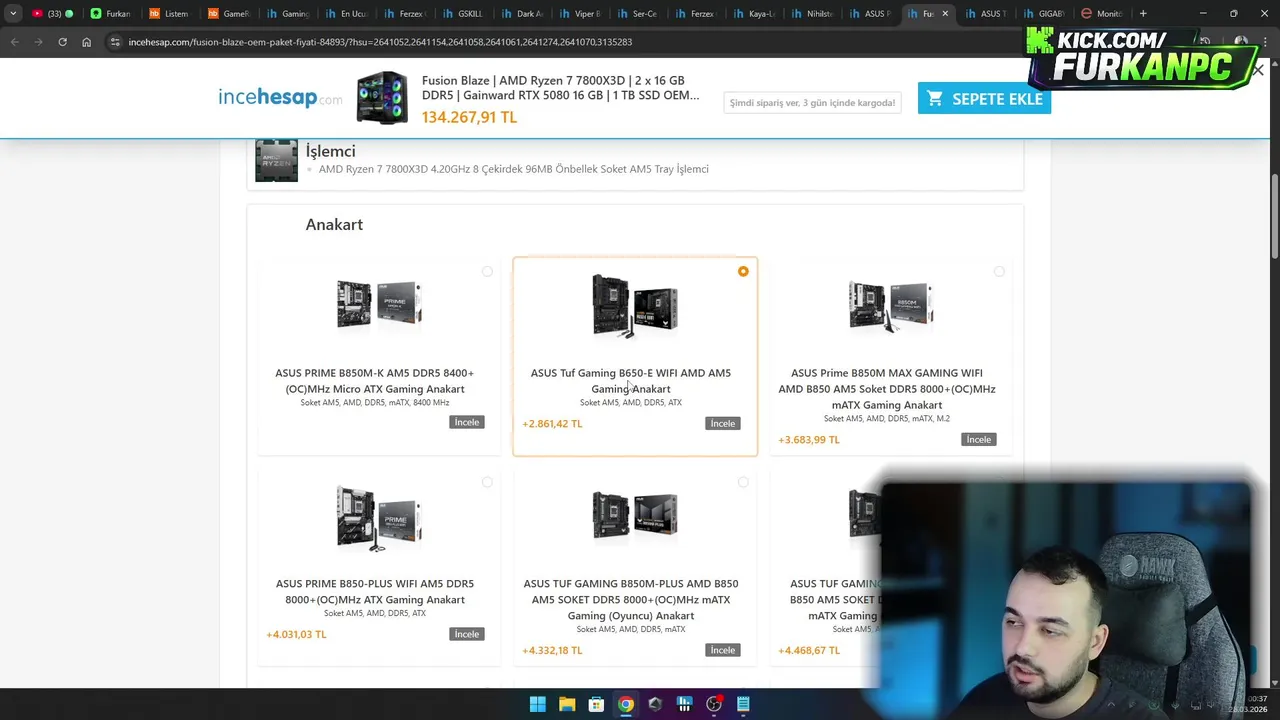Open Notepad from taskbar
The width and height of the screenshot is (1280, 720).
coord(743,704)
